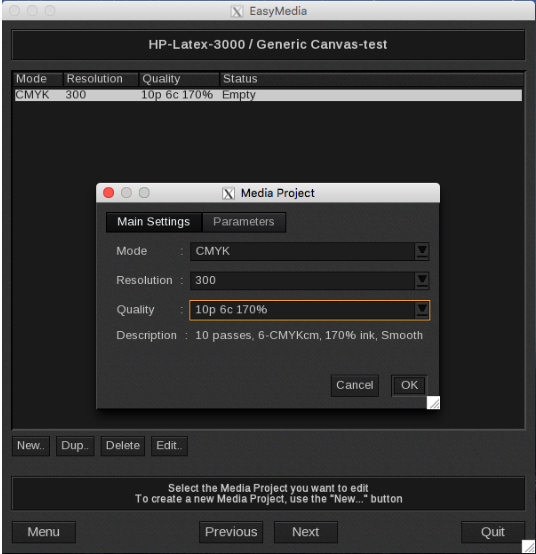The image size is (536, 554).
Task: Click the Edit.. button
Action: tap(169, 446)
